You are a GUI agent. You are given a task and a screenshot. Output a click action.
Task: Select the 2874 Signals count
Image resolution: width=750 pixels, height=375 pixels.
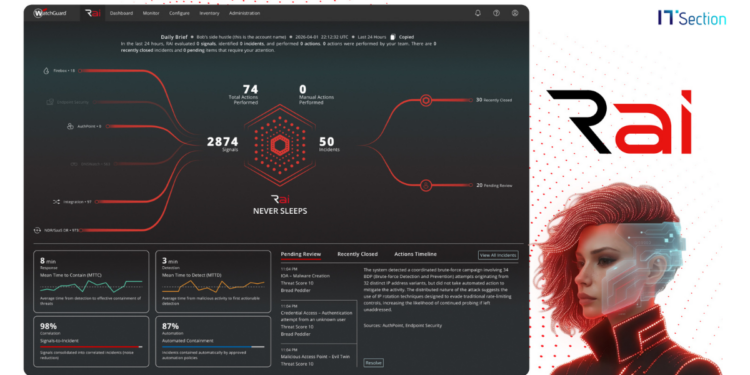[x=222, y=143]
